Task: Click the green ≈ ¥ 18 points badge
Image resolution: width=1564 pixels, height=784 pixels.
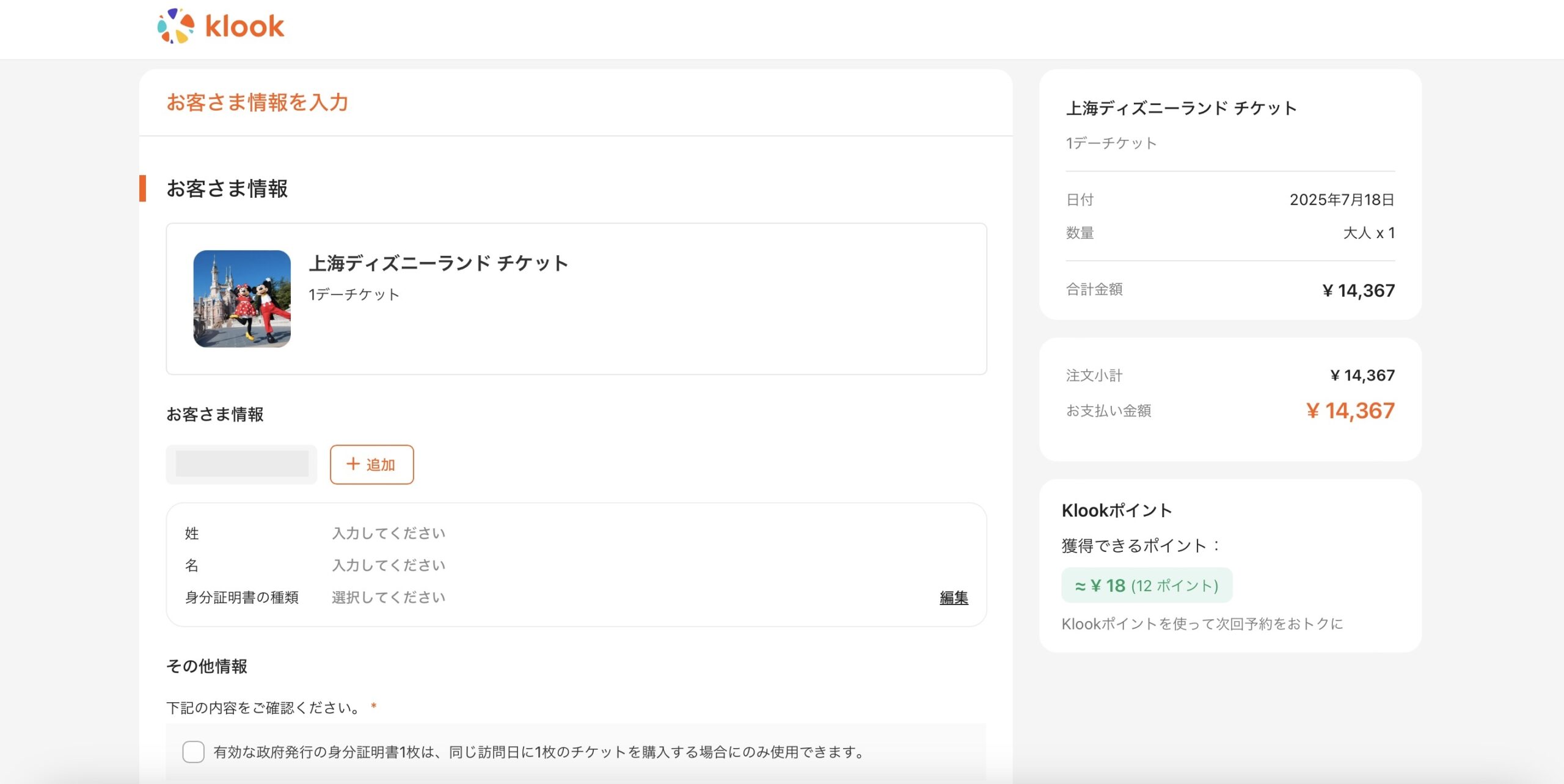Action: click(x=1147, y=586)
